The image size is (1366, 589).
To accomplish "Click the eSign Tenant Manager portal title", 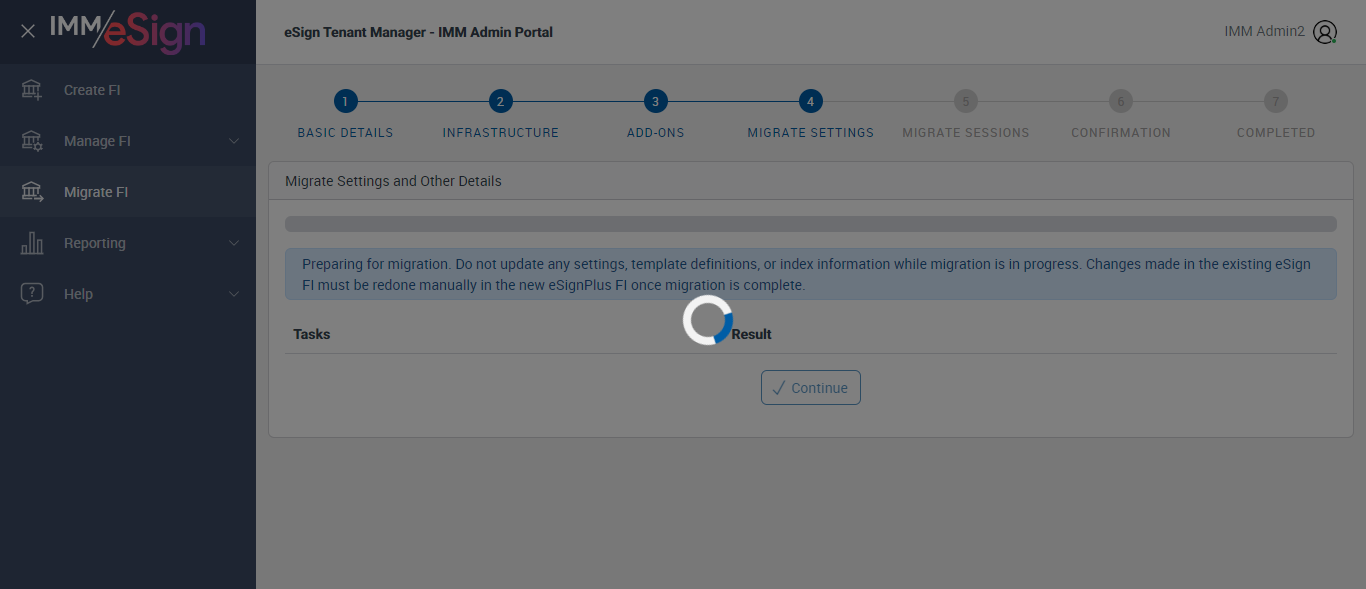I will 418,32.
